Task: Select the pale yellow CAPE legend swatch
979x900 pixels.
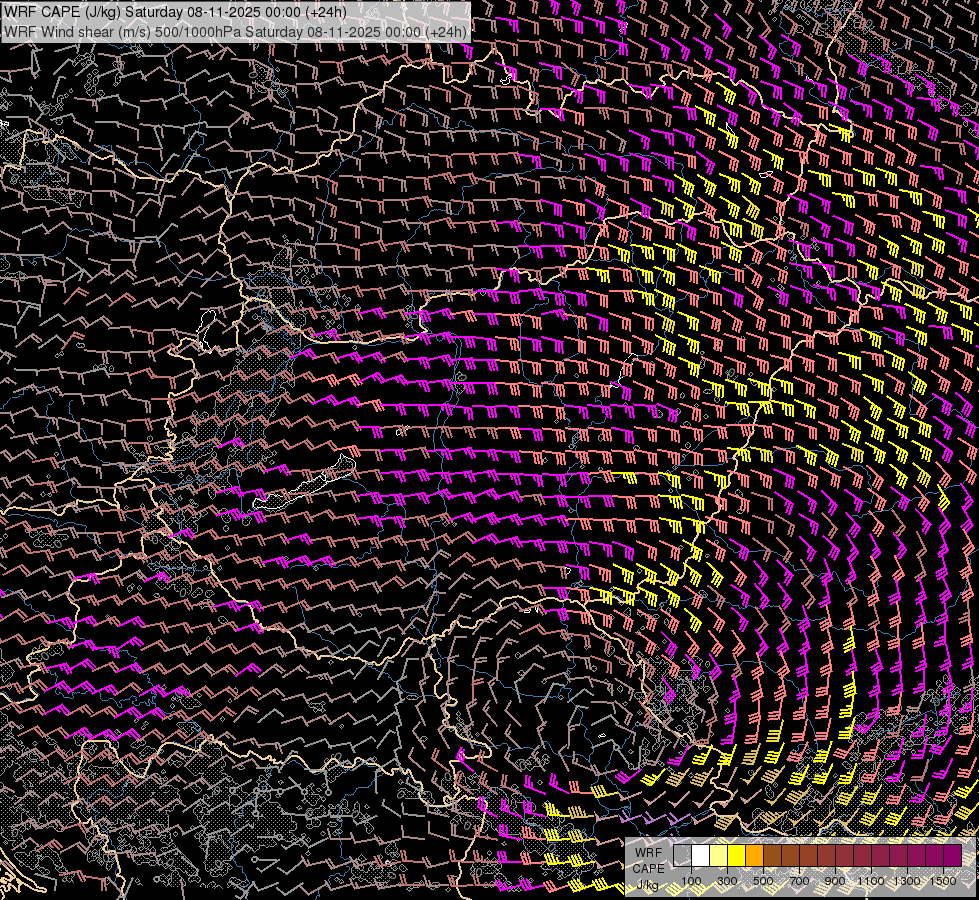Action: (718, 856)
